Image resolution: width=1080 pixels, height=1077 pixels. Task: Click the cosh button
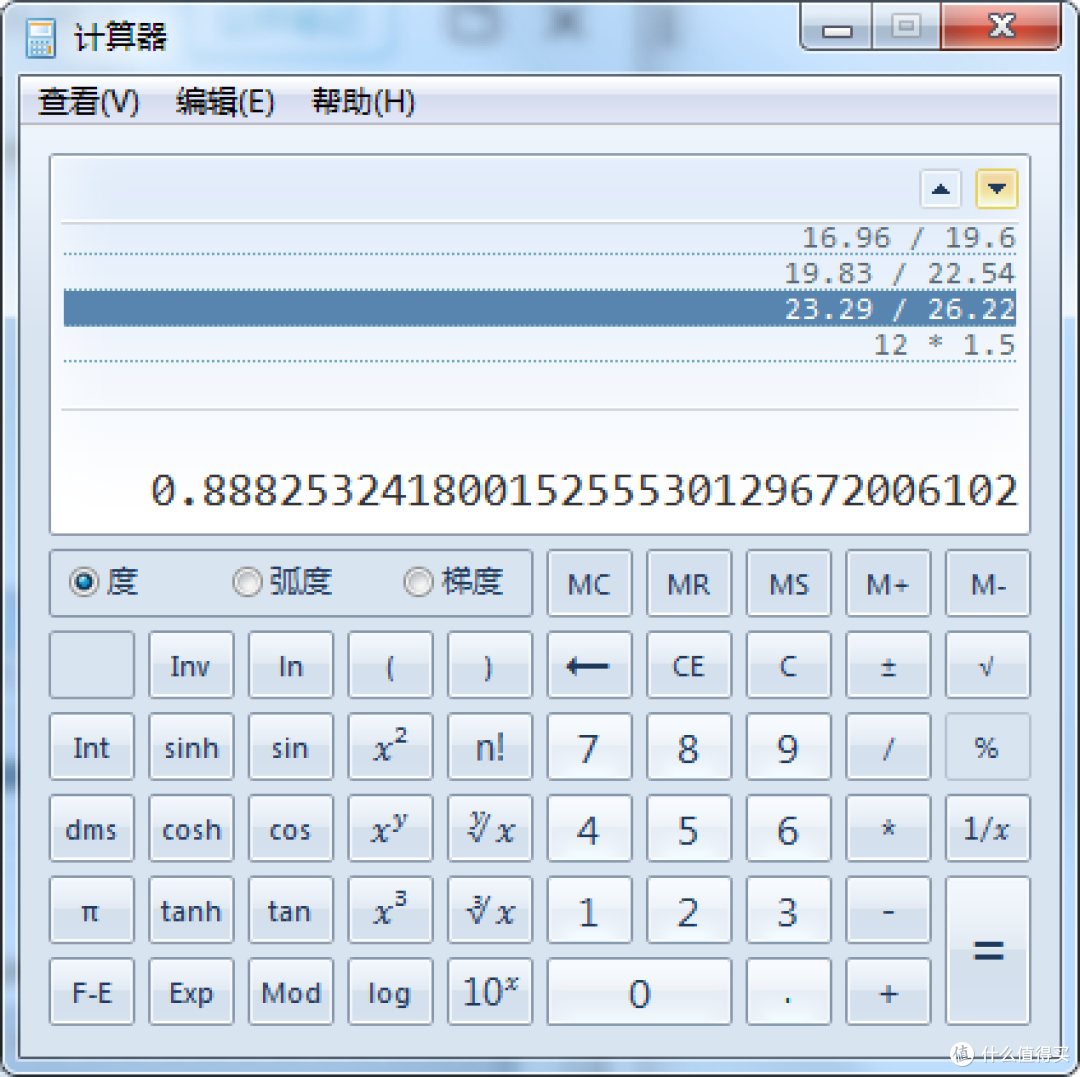pos(191,828)
